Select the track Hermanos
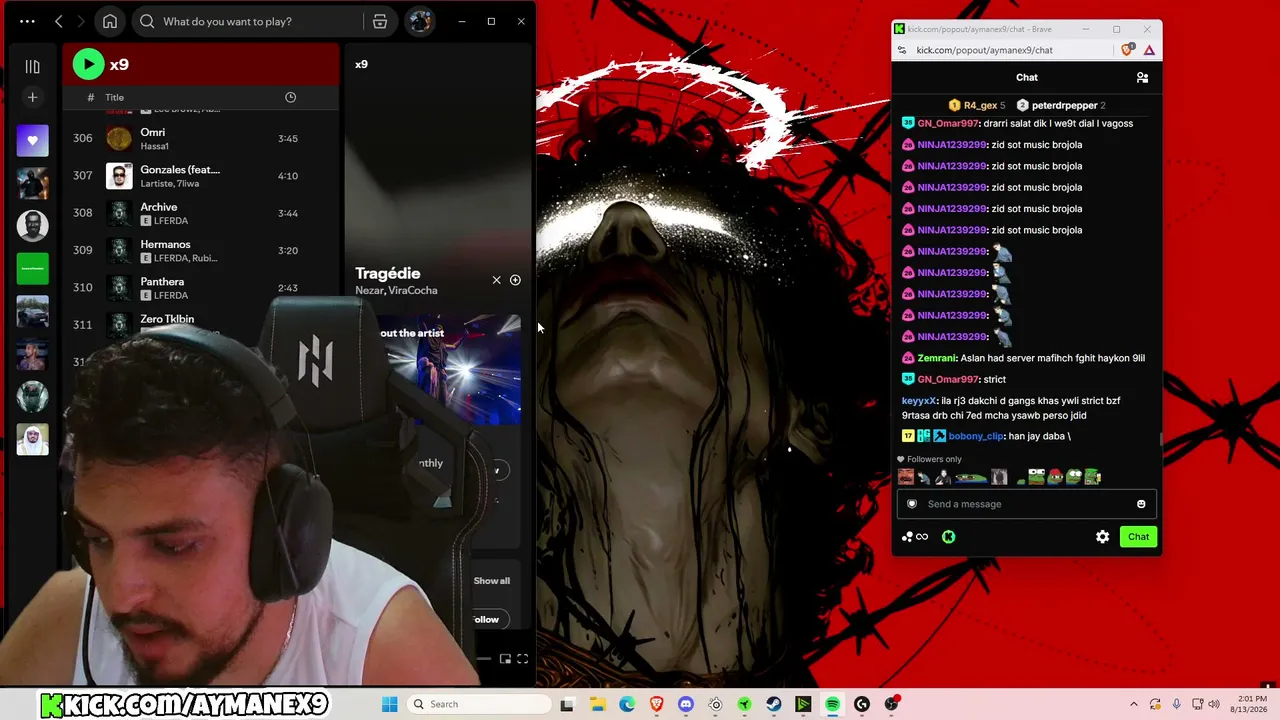This screenshot has width=1280, height=720. pyautogui.click(x=200, y=250)
